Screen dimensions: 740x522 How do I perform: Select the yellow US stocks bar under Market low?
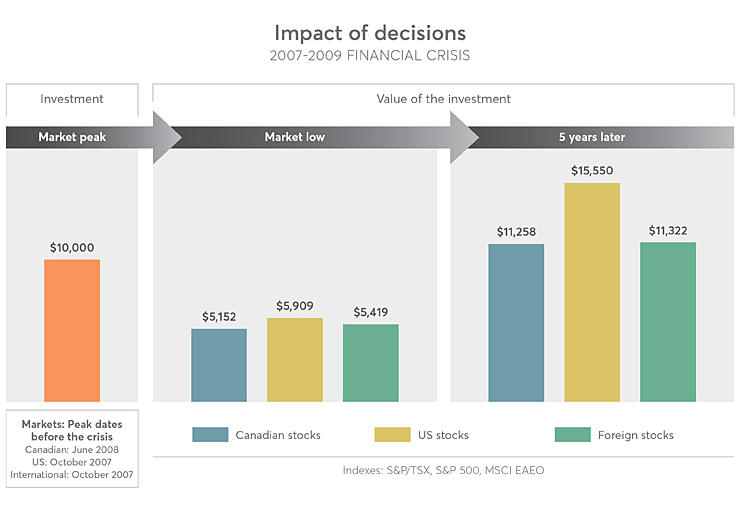(x=295, y=359)
